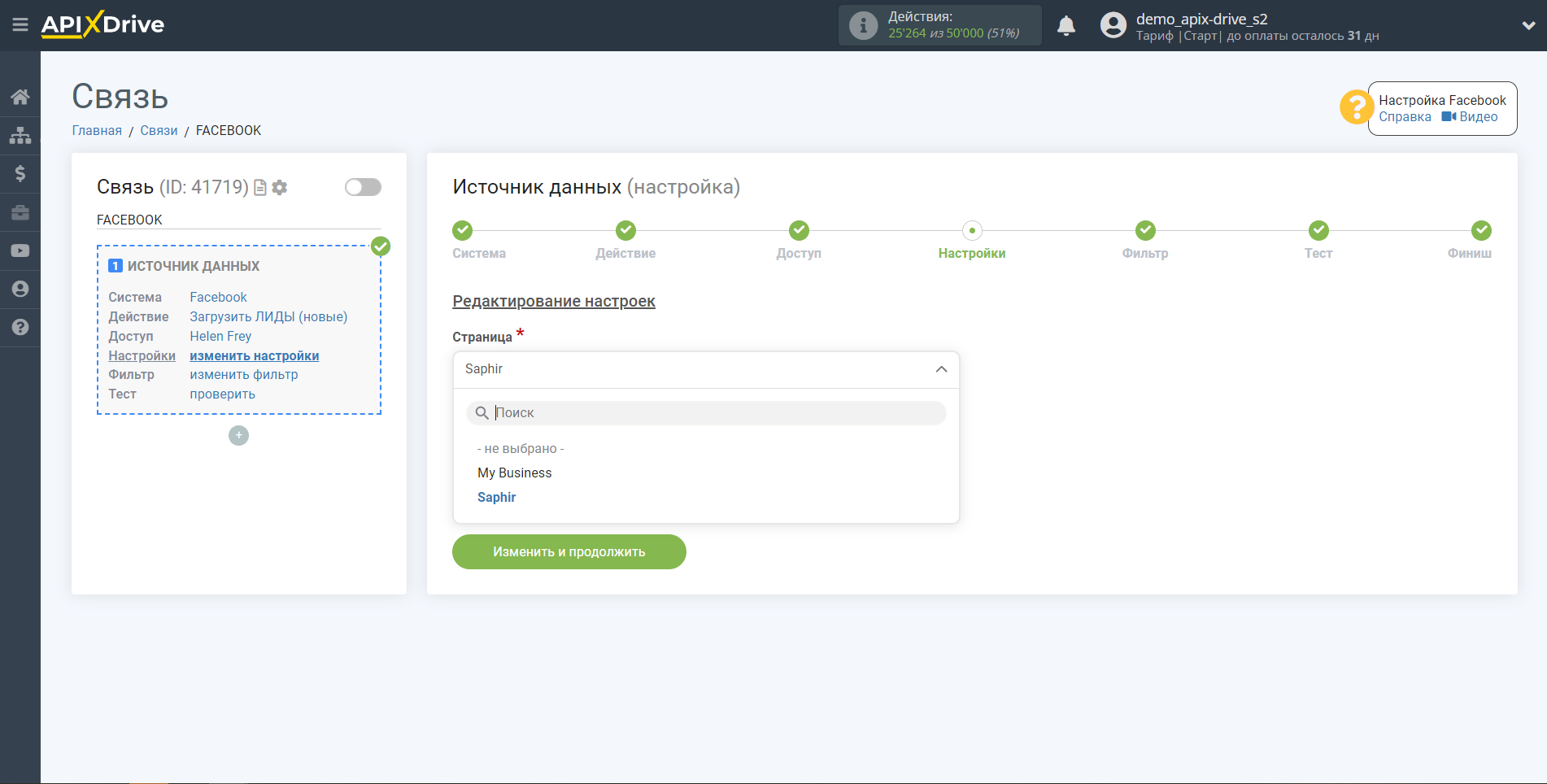This screenshot has width=1547, height=784.
Task: Click the ApiX-Drive logo
Action: point(102,24)
